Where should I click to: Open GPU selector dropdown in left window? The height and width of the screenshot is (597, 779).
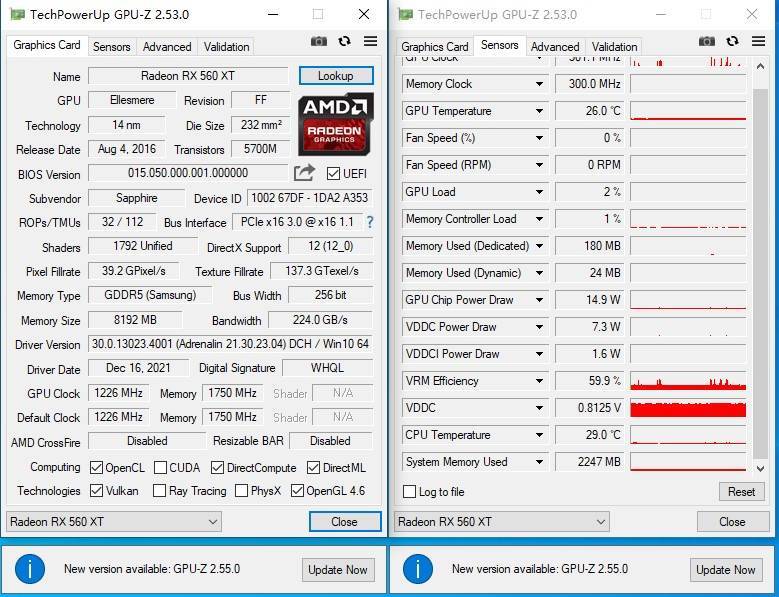point(114,522)
